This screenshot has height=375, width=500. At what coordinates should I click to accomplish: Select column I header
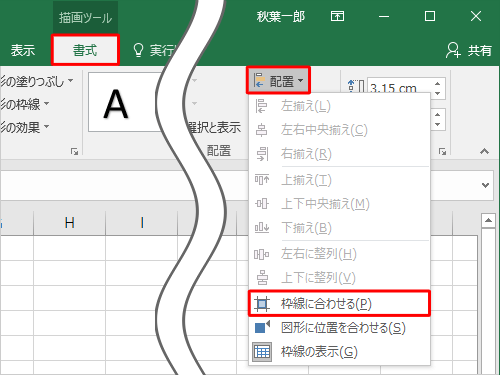coord(142,223)
